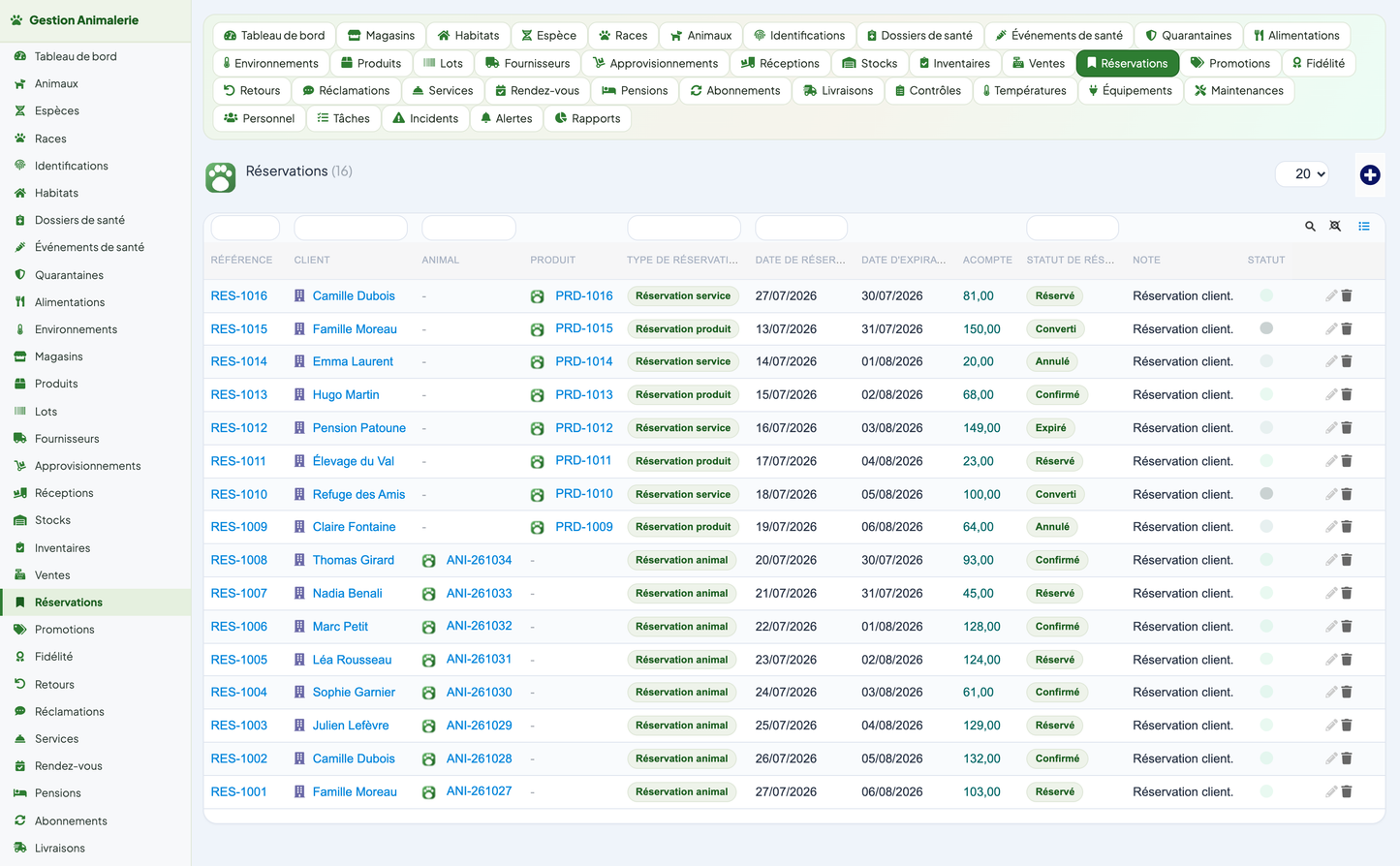Open the page size dropdown showing 20
Screen dimensions: 1400x866
pos(1301,174)
